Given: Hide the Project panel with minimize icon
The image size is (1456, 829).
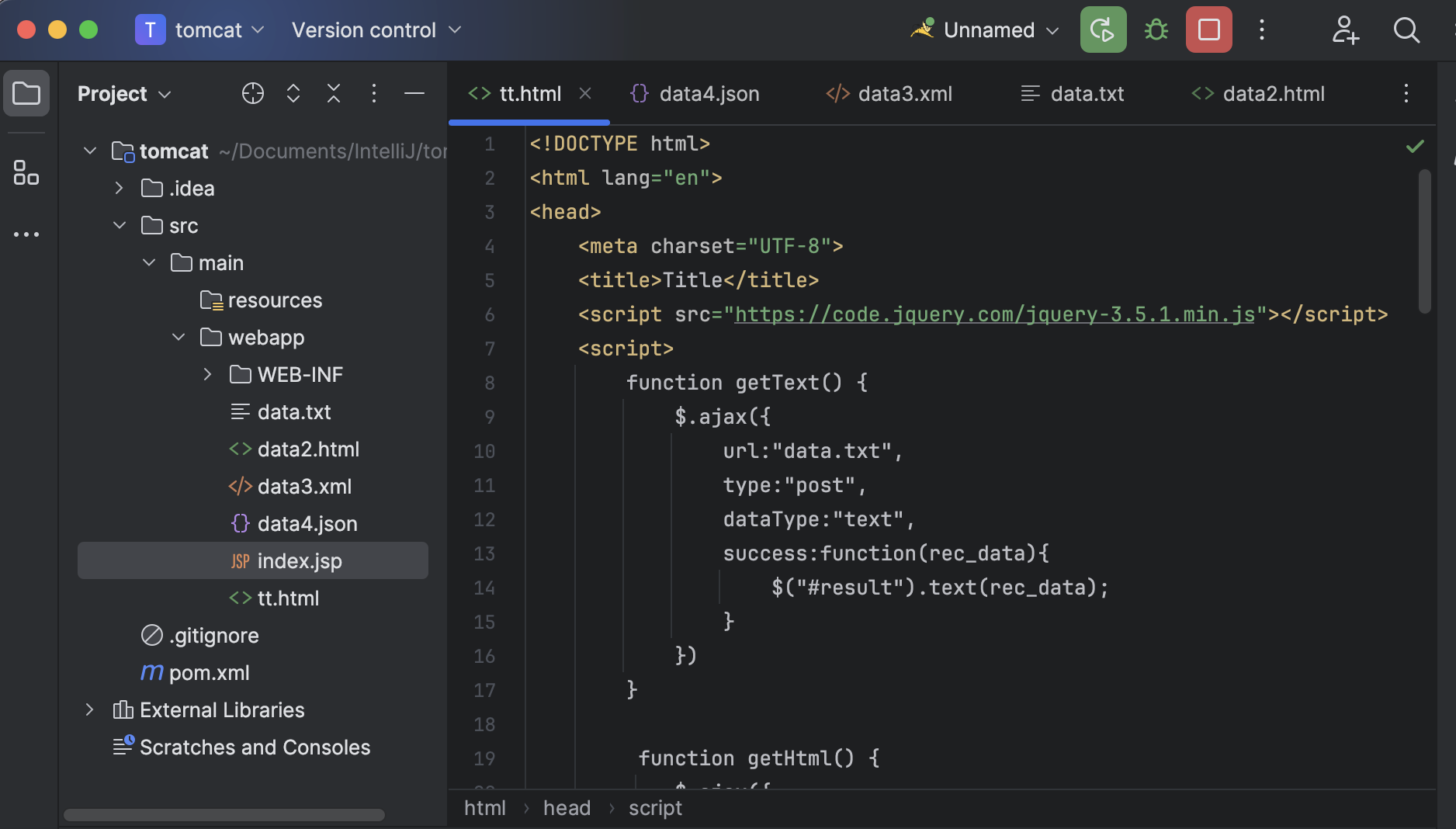Looking at the screenshot, I should pyautogui.click(x=414, y=93).
